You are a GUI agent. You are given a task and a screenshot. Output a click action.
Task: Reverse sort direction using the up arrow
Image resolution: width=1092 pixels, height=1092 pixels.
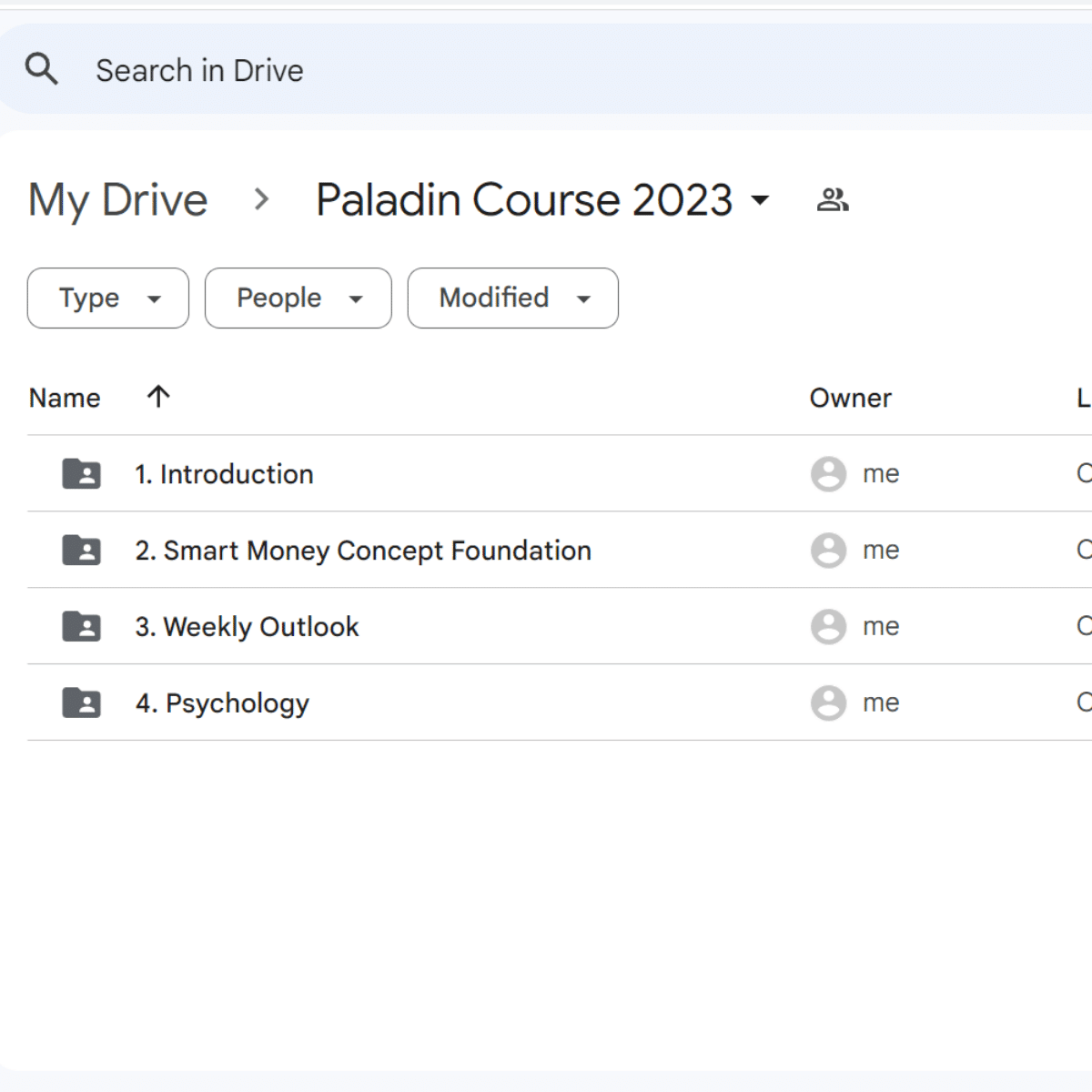point(158,397)
